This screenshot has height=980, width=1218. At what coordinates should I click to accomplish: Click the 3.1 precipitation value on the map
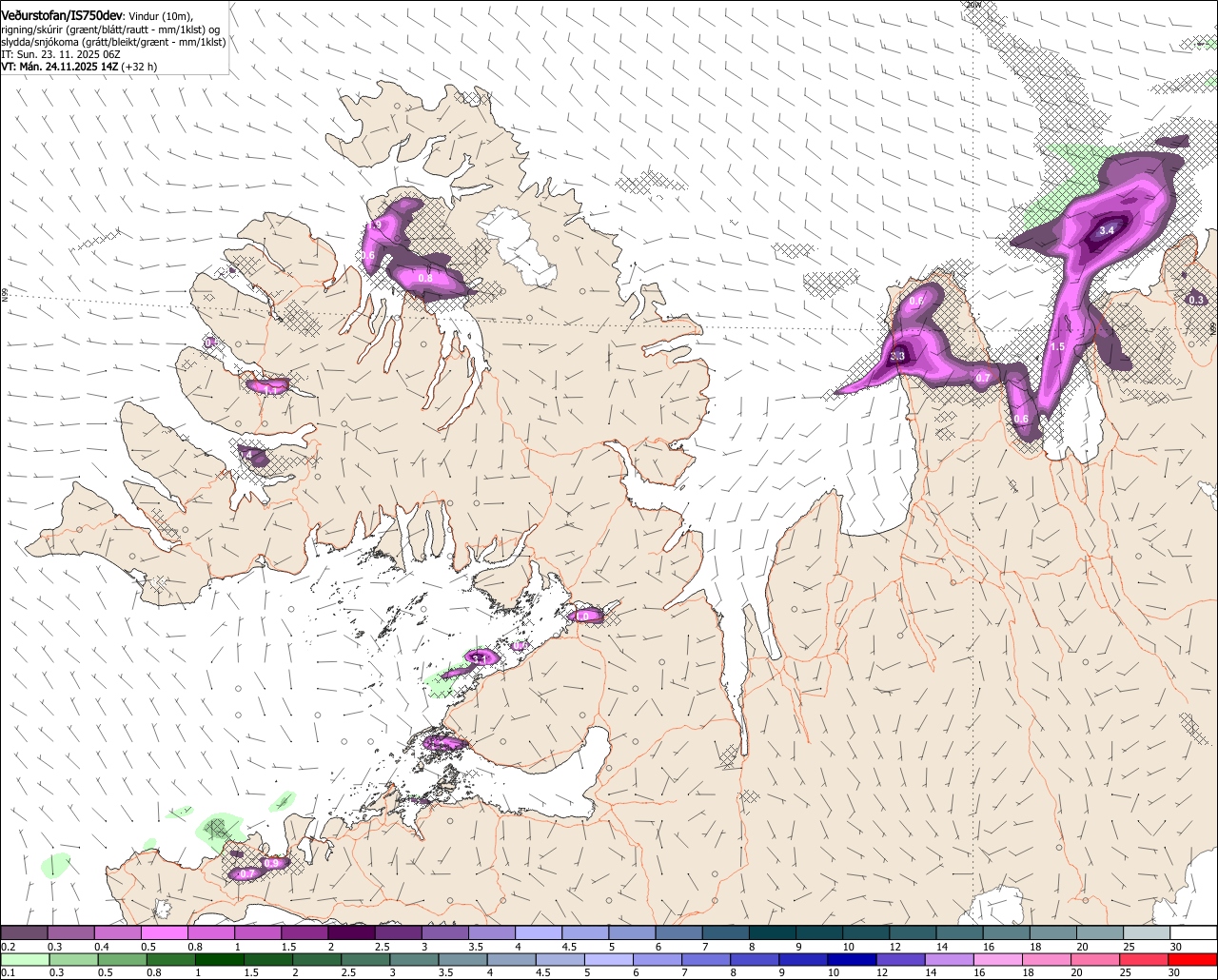(480, 657)
